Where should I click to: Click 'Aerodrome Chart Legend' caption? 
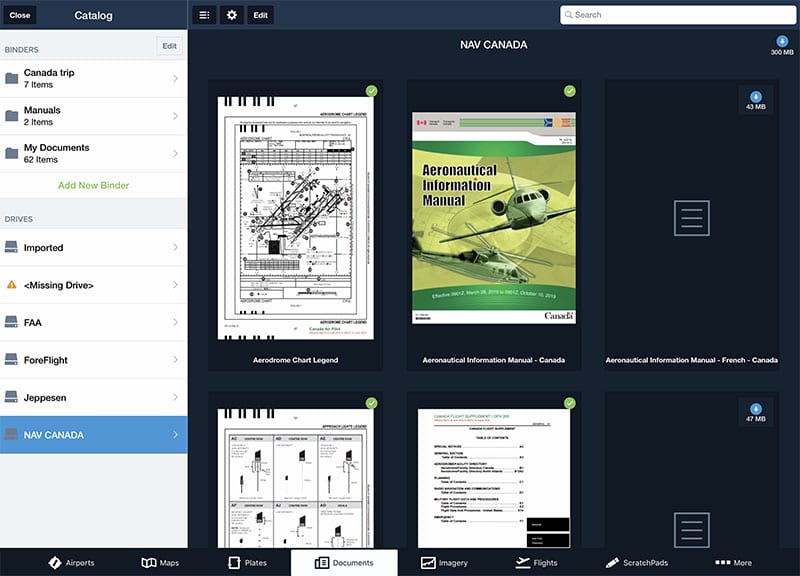click(x=295, y=360)
